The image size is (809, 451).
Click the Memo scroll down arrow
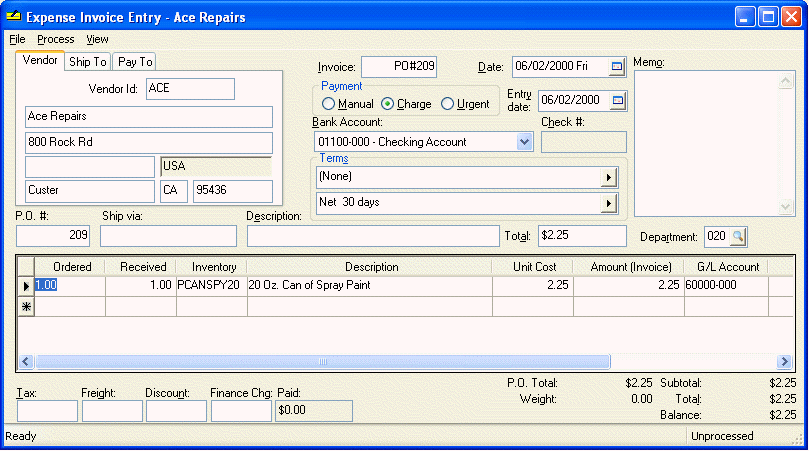coord(786,207)
